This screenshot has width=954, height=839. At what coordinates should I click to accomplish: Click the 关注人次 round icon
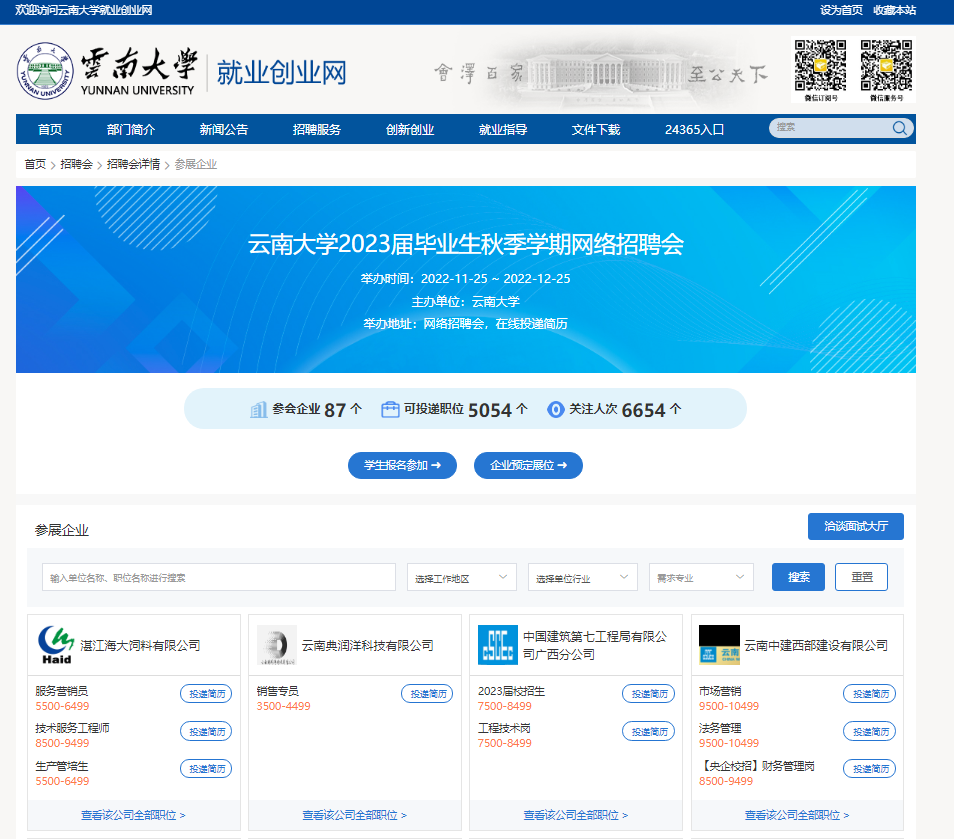tap(555, 409)
